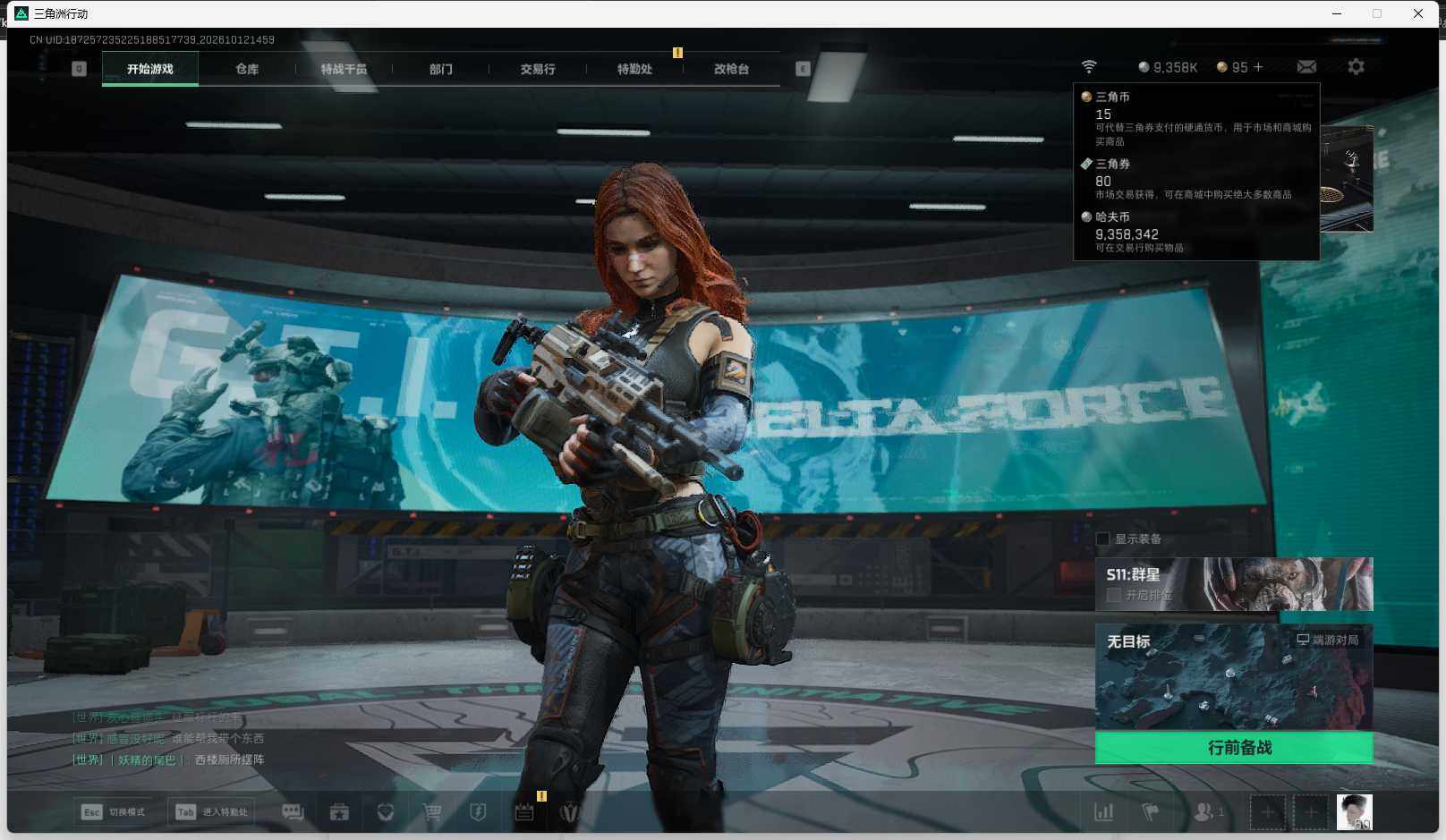Image resolution: width=1446 pixels, height=840 pixels.
Task: Open the winged emblem icon in bottom bar
Action: (569, 812)
